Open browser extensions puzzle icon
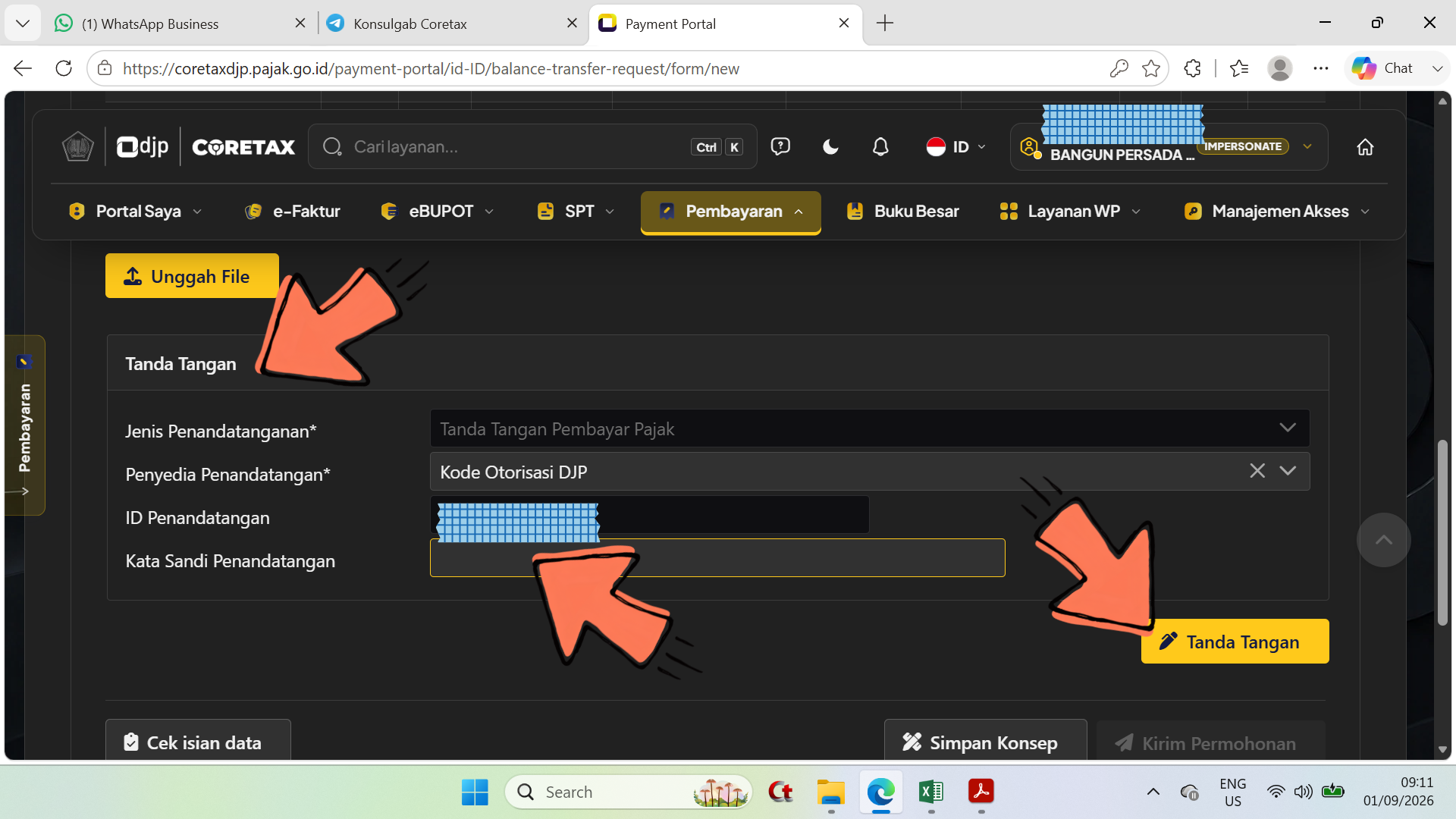Screen dimensions: 1456x819 [1192, 68]
